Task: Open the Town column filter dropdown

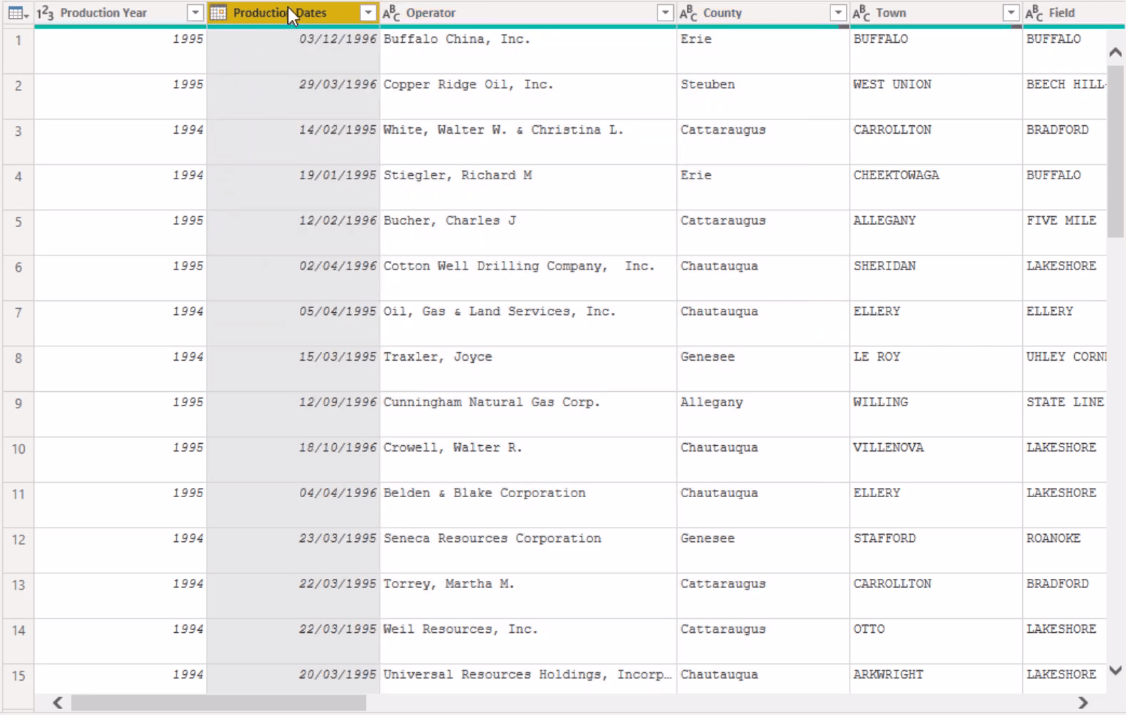Action: click(x=1011, y=13)
